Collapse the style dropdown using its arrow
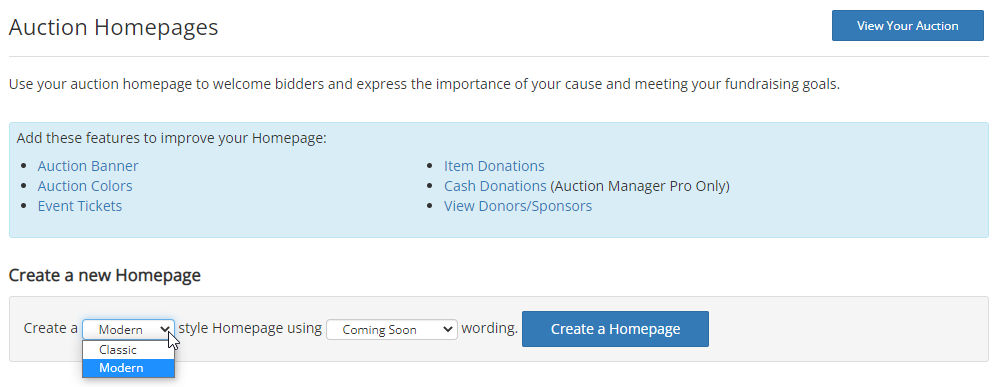 pyautogui.click(x=165, y=329)
